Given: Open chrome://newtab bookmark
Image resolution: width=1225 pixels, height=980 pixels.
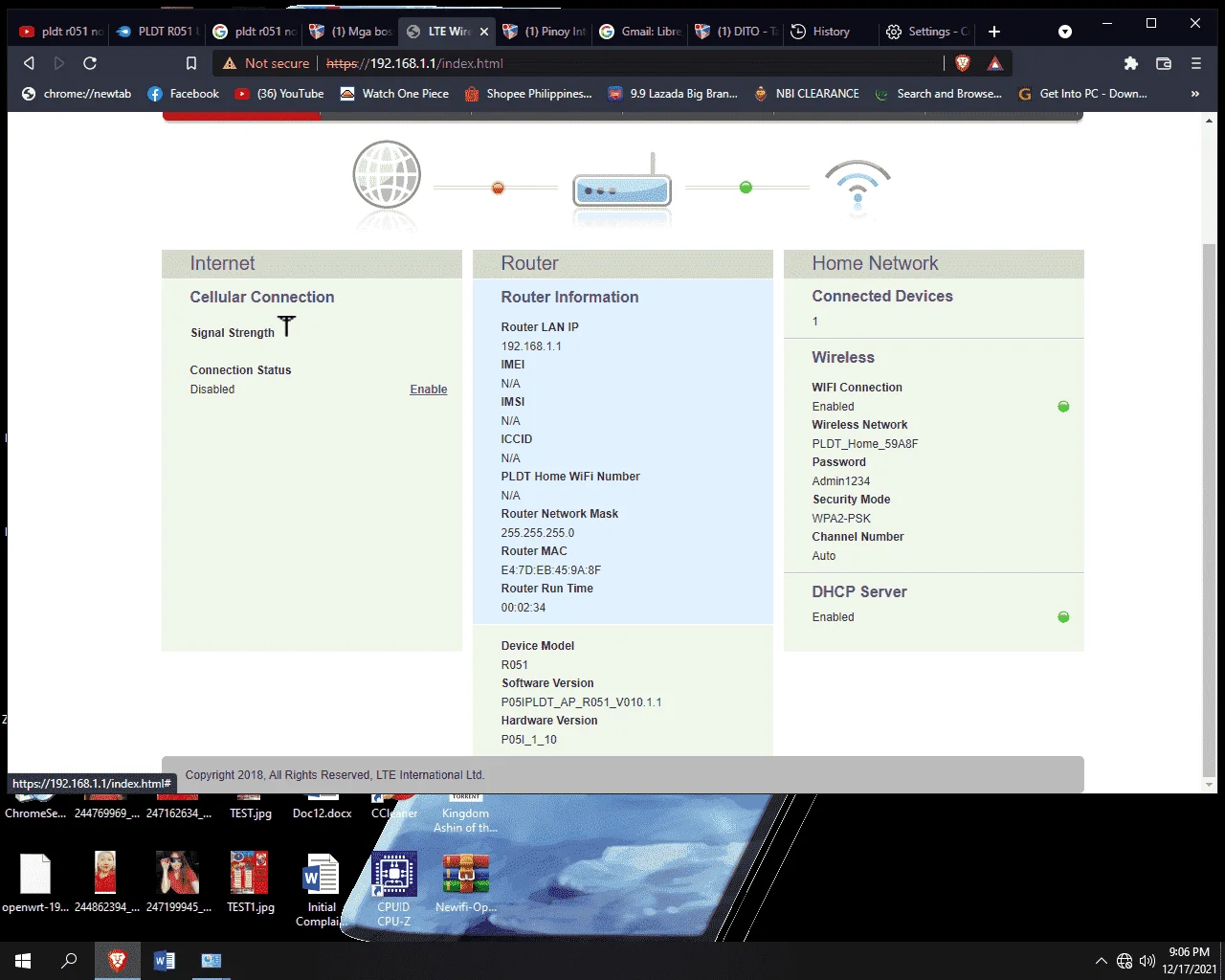Looking at the screenshot, I should pyautogui.click(x=76, y=94).
